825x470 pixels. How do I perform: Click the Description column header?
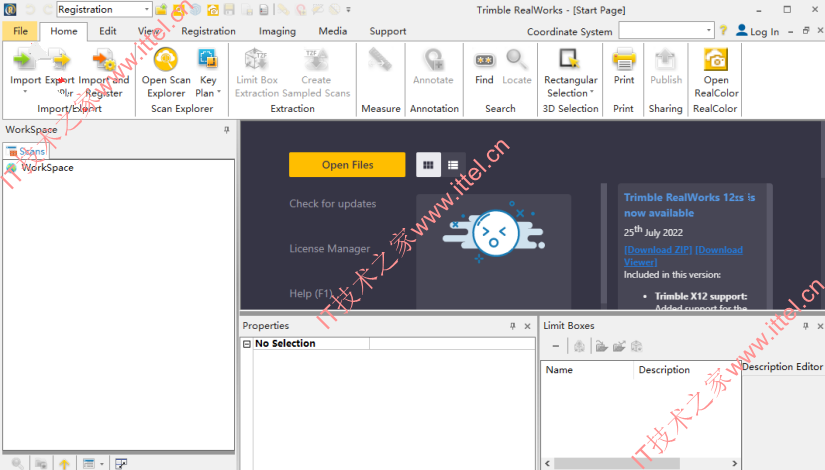click(687, 370)
